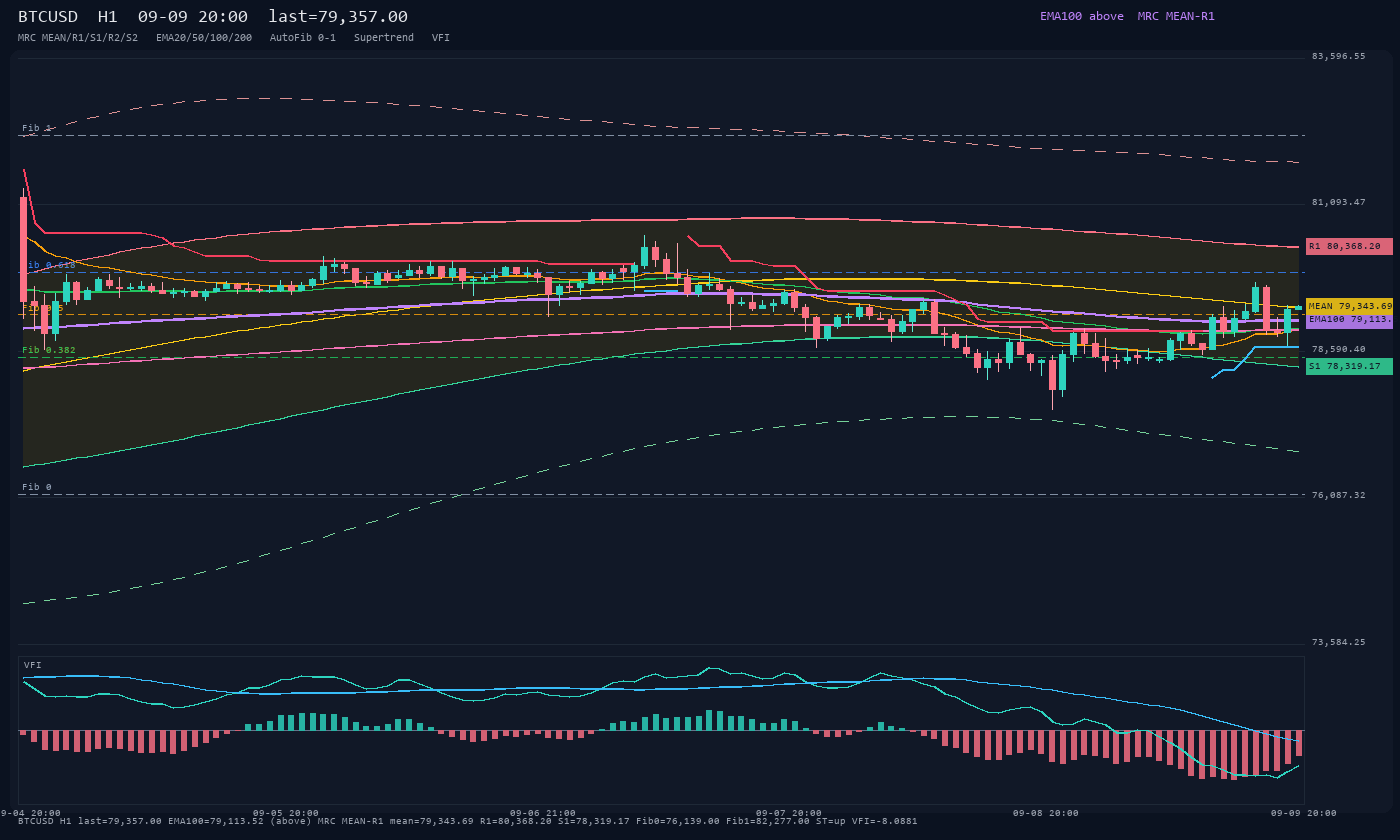The height and width of the screenshot is (840, 1400).
Task: Click the "MRC MEAN-R1" status text at top right
Action: [x=1176, y=16]
